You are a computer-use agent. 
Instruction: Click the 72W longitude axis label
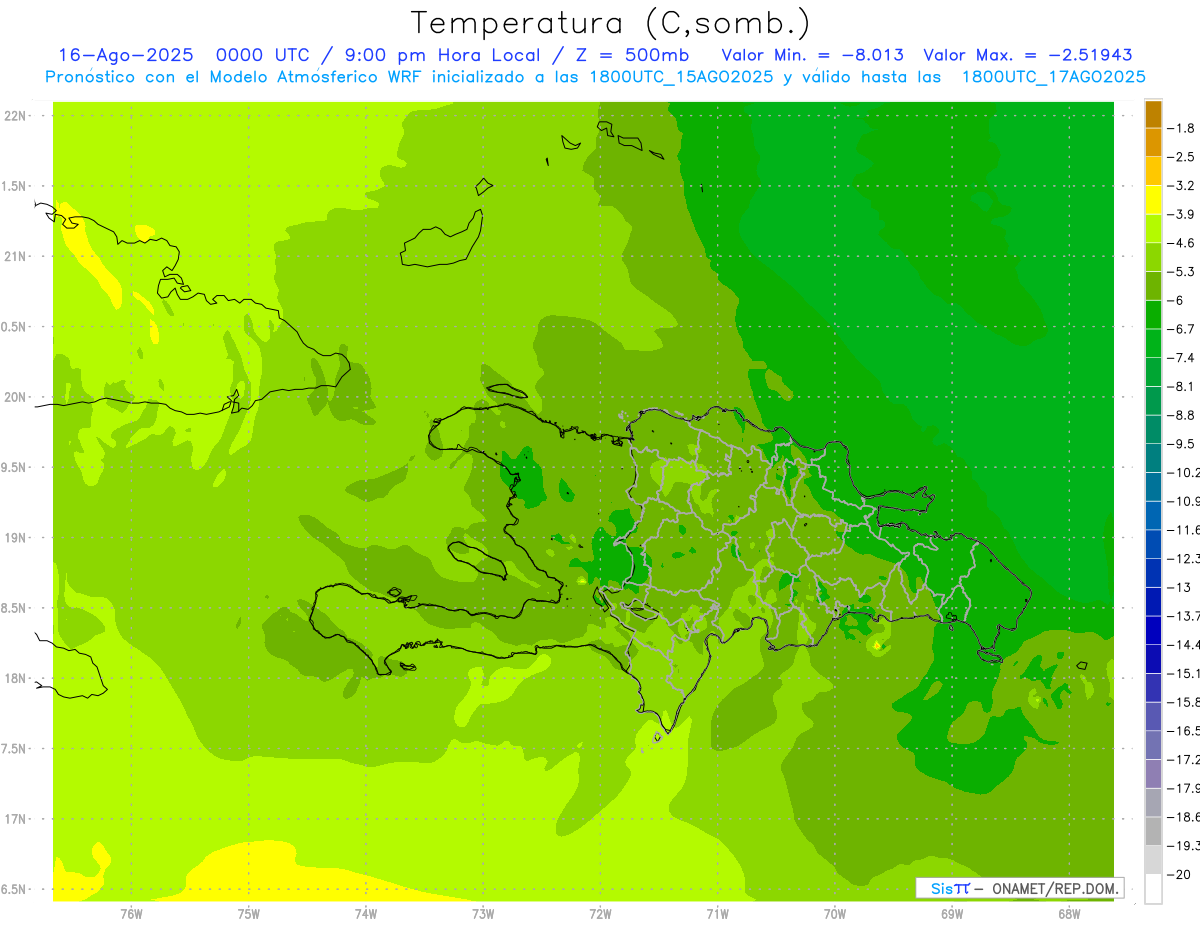click(x=600, y=914)
